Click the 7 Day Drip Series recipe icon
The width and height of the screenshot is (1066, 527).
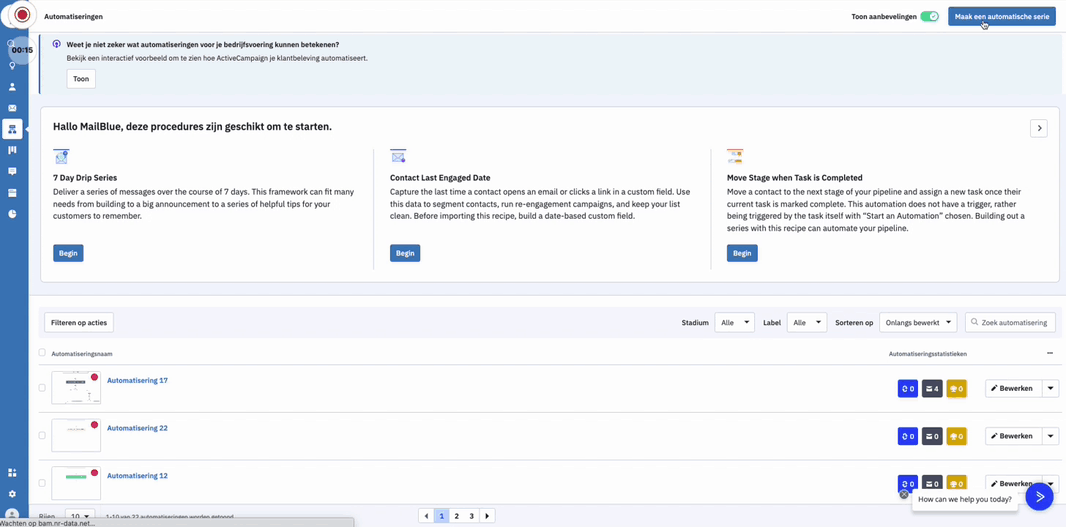point(61,157)
